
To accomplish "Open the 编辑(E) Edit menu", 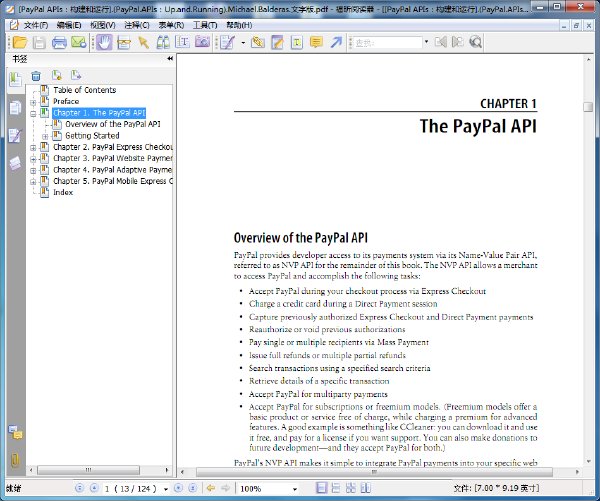I will pos(69,25).
